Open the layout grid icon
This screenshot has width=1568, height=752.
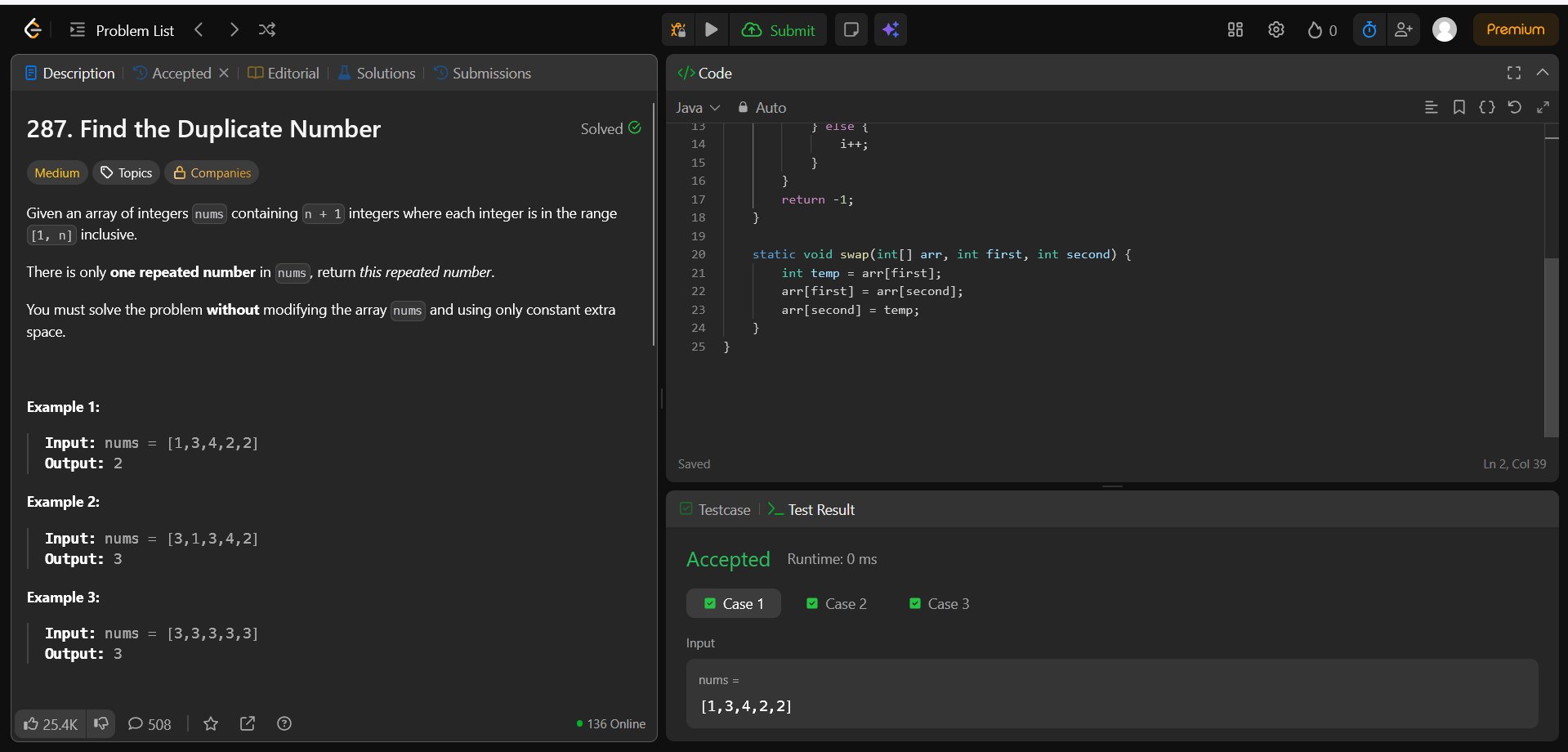pos(1235,30)
